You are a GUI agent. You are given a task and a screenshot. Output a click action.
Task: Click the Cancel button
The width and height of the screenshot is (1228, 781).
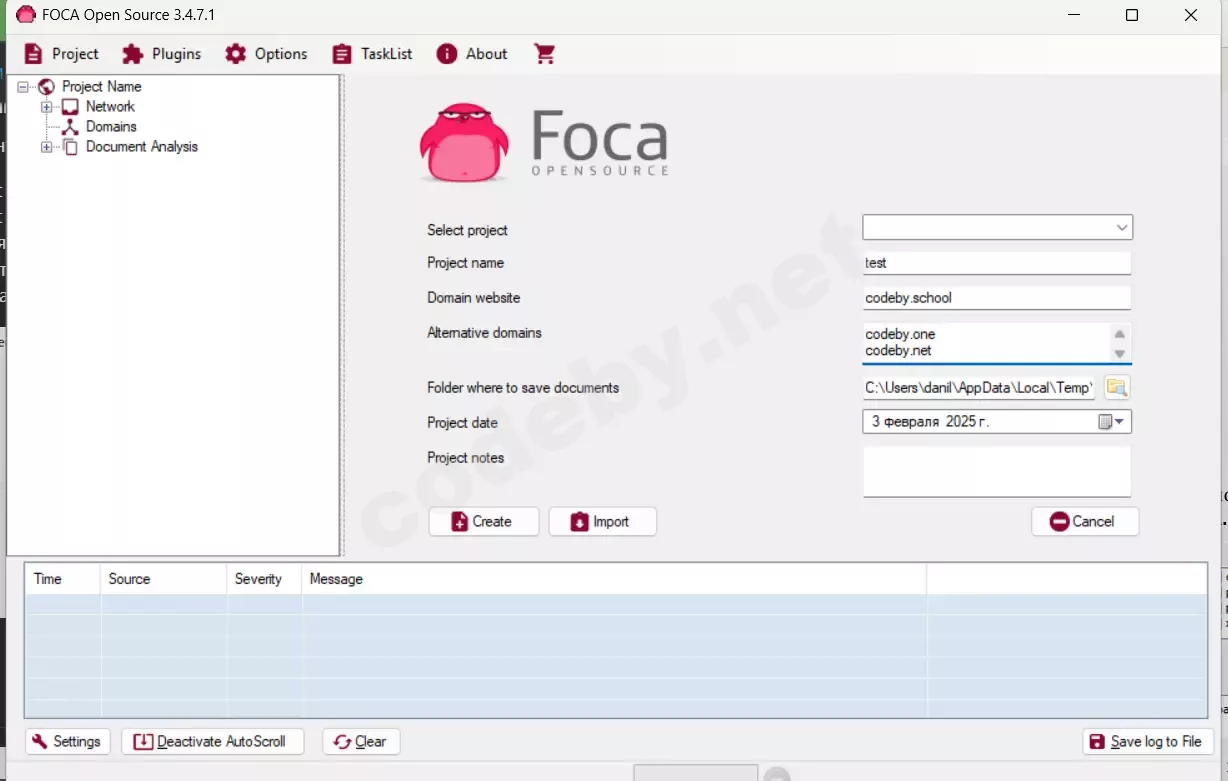click(x=1085, y=521)
